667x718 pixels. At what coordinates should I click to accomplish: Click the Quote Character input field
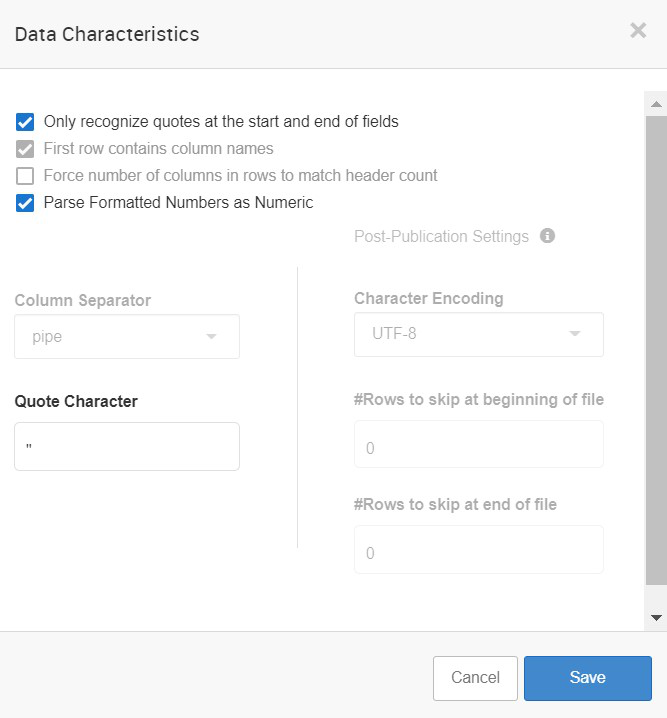(x=127, y=446)
